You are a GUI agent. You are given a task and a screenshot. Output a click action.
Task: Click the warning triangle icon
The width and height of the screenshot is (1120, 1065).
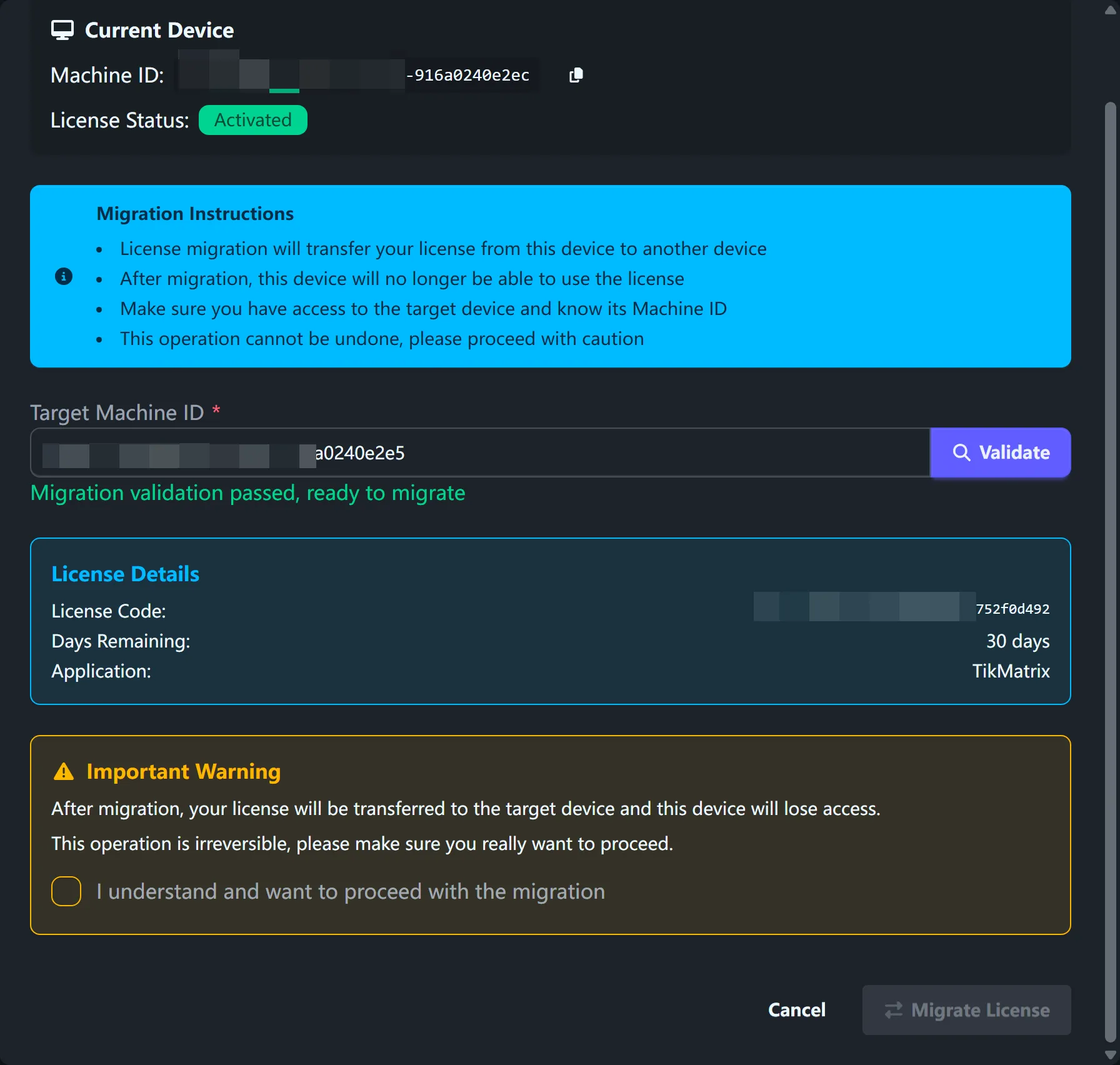coord(64,772)
